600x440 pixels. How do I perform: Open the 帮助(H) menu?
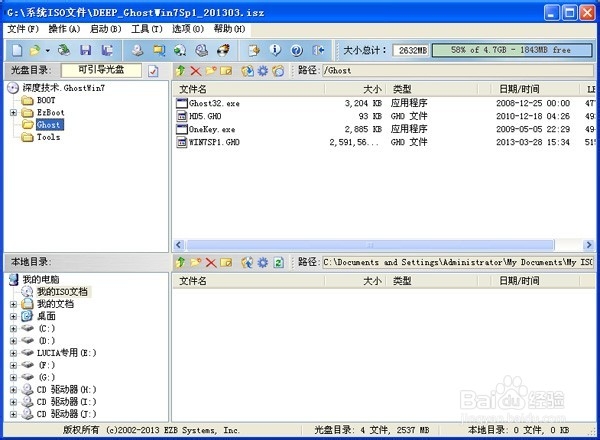229,29
